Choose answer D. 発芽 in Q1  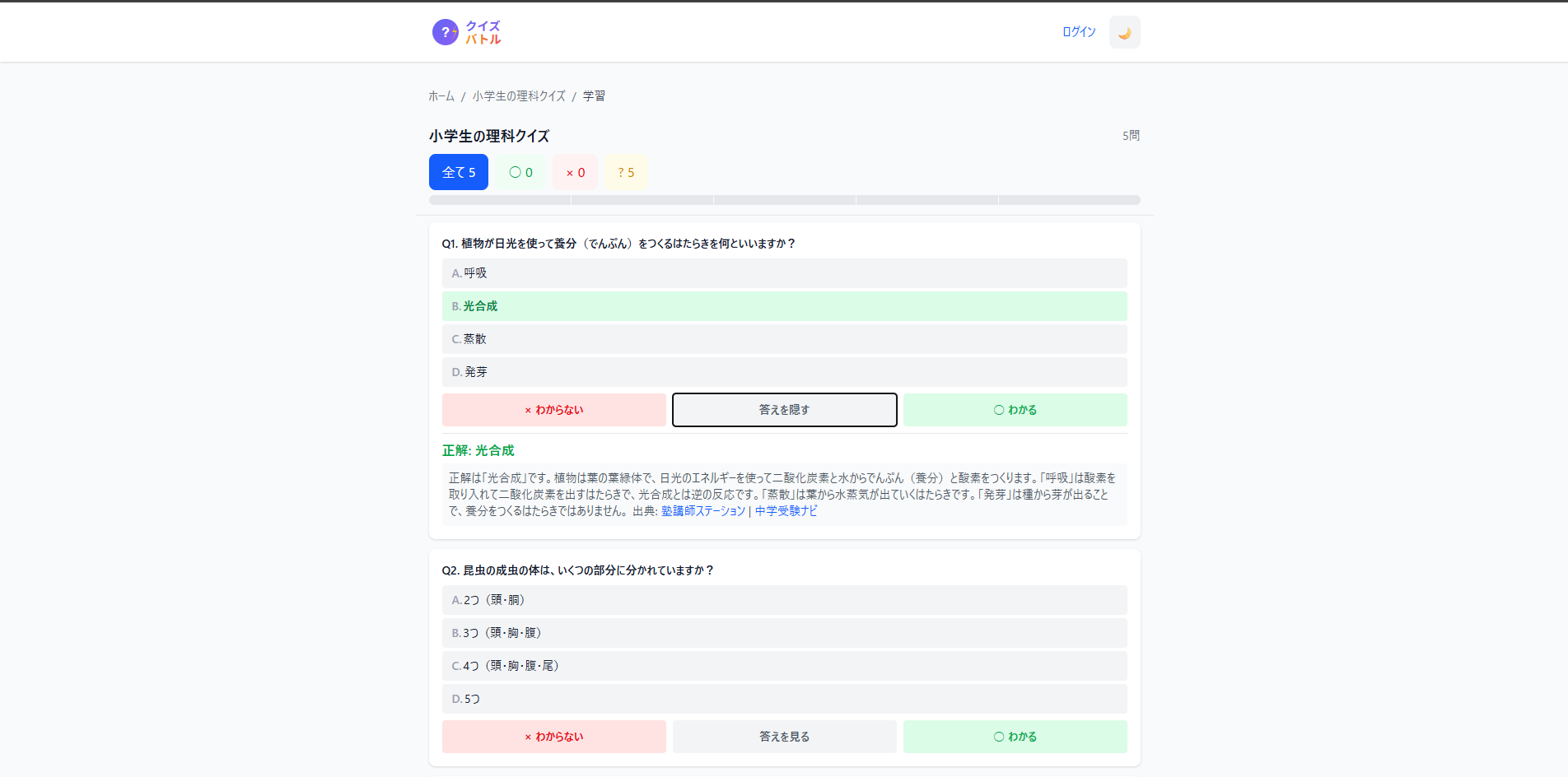point(784,372)
